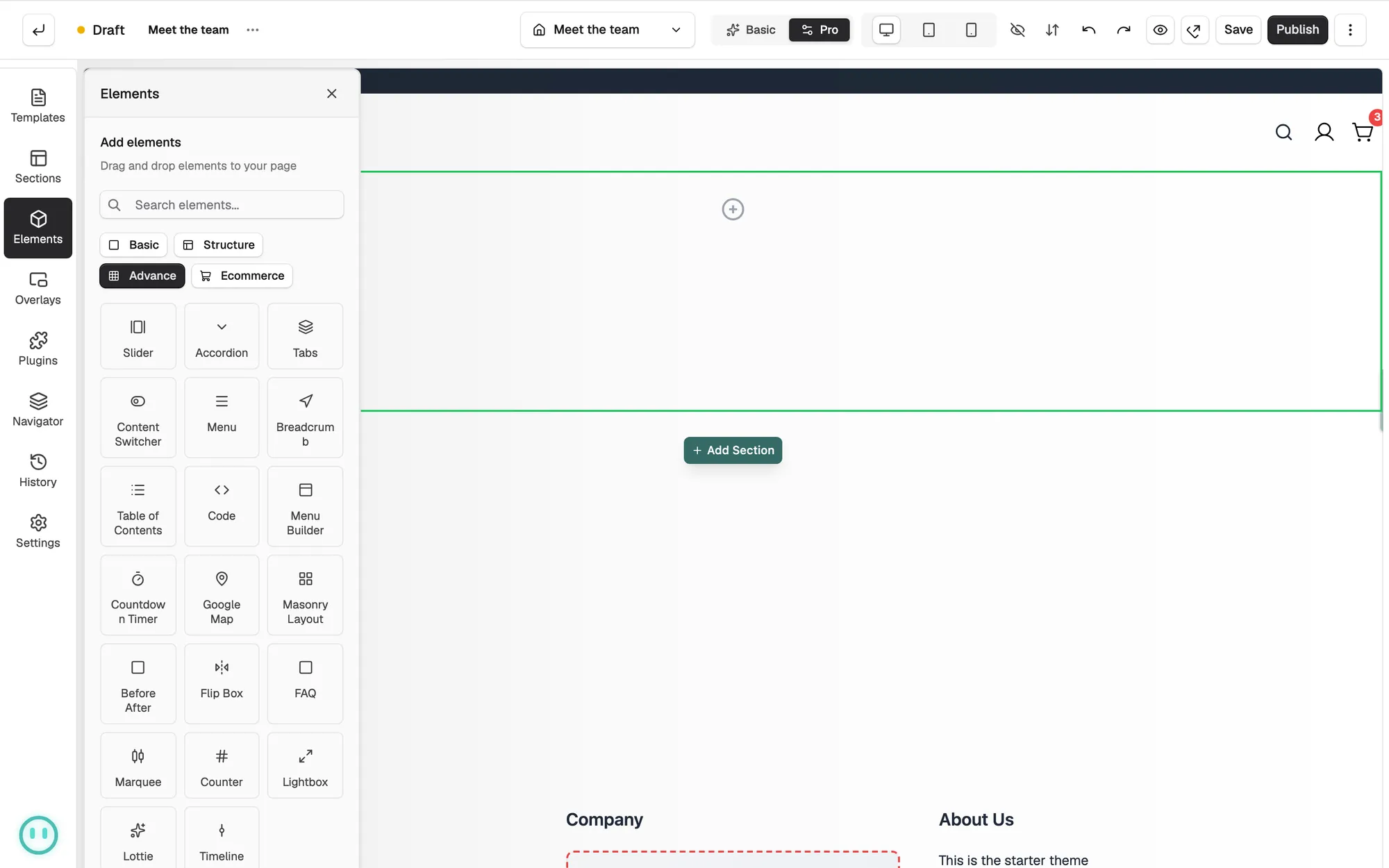This screenshot has width=1389, height=868.
Task: Click the undo arrow in toolbar
Action: [1088, 30]
